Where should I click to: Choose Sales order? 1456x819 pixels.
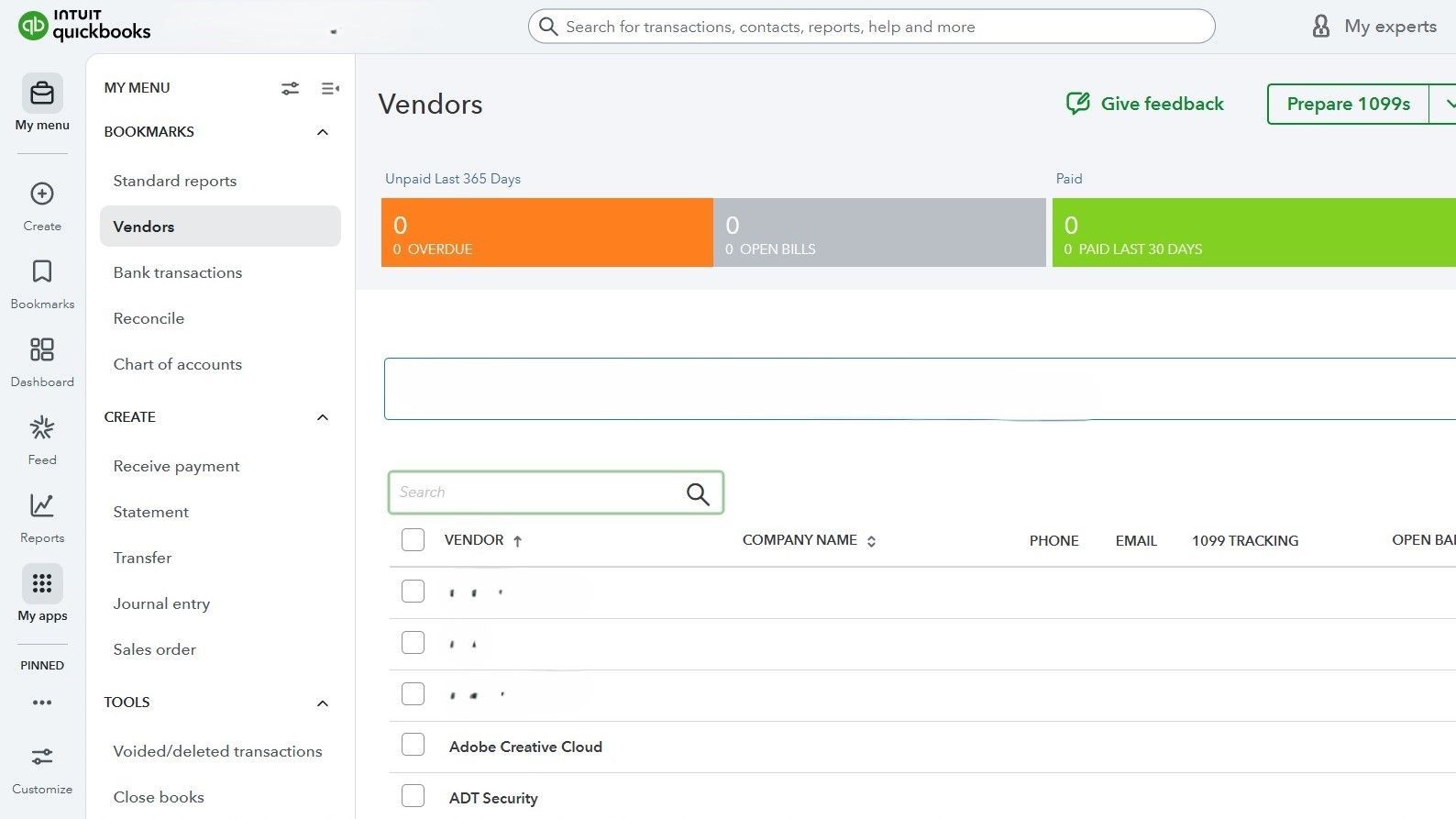coord(155,649)
